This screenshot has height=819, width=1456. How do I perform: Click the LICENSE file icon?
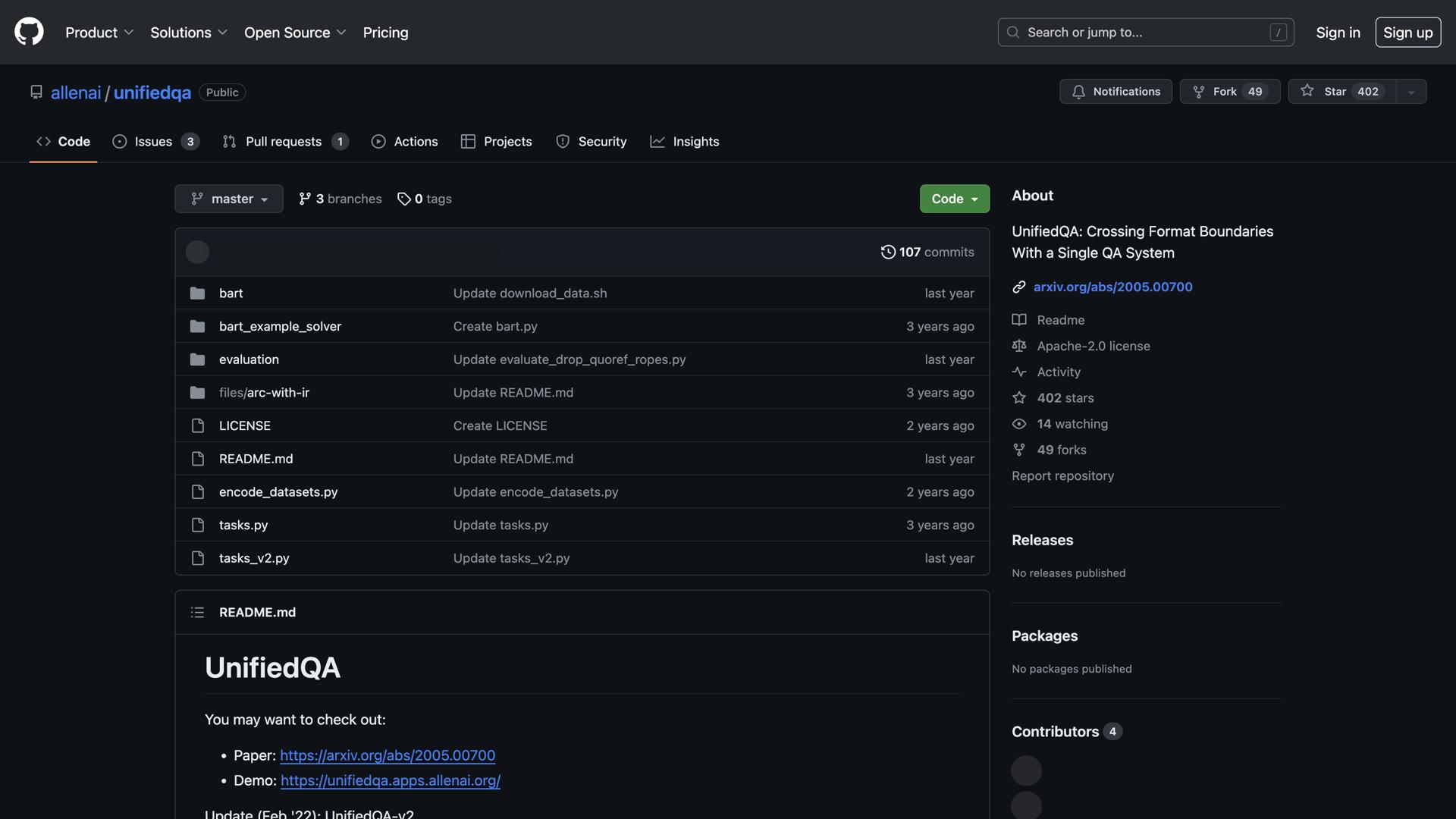tap(197, 425)
